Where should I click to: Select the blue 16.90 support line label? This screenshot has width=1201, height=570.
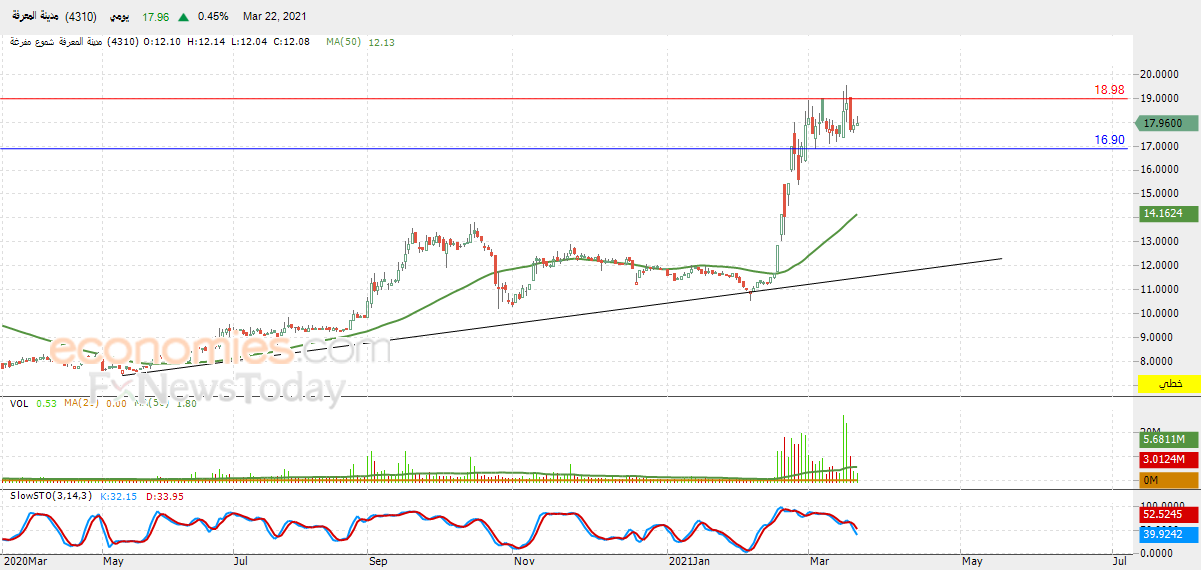1109,140
